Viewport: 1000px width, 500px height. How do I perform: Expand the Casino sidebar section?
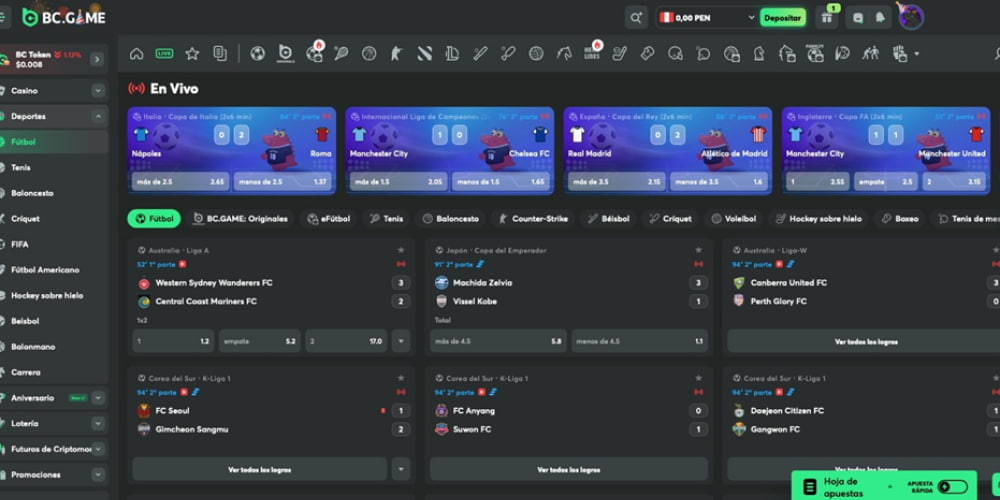click(x=97, y=91)
